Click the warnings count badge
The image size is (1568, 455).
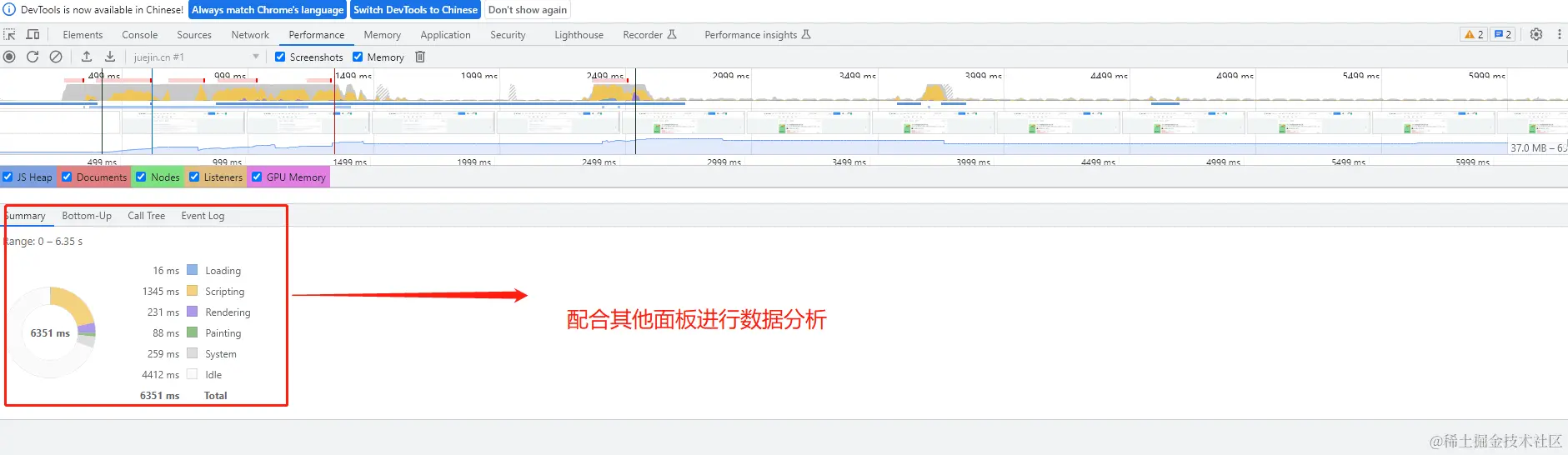(x=1474, y=34)
